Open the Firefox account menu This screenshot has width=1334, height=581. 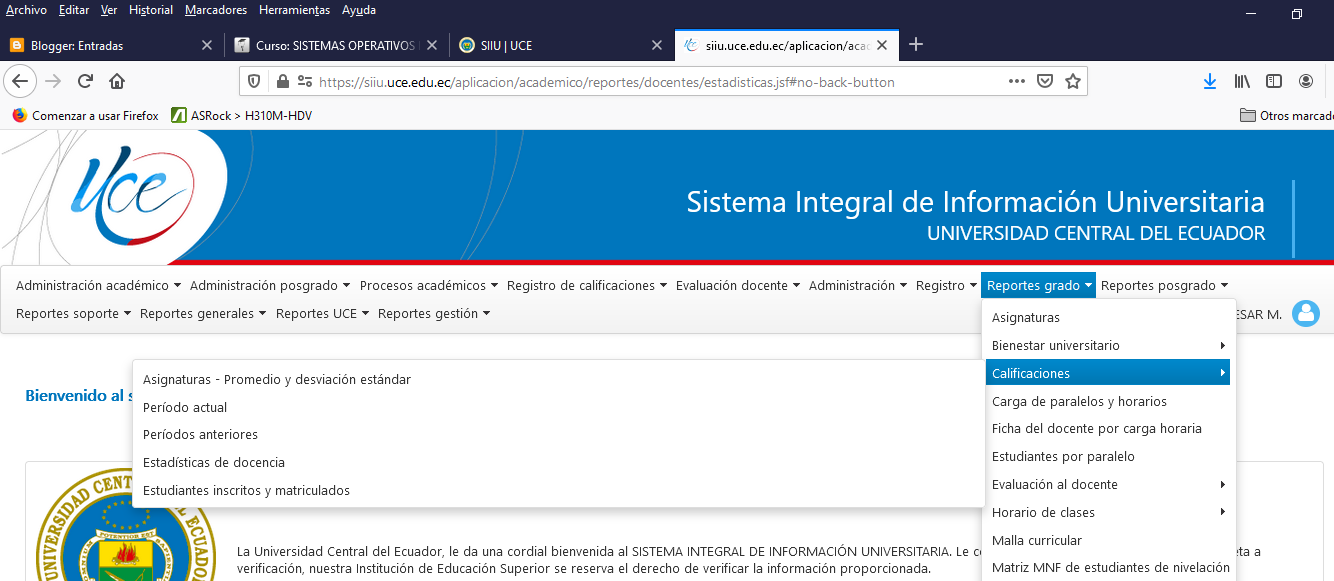(1305, 81)
